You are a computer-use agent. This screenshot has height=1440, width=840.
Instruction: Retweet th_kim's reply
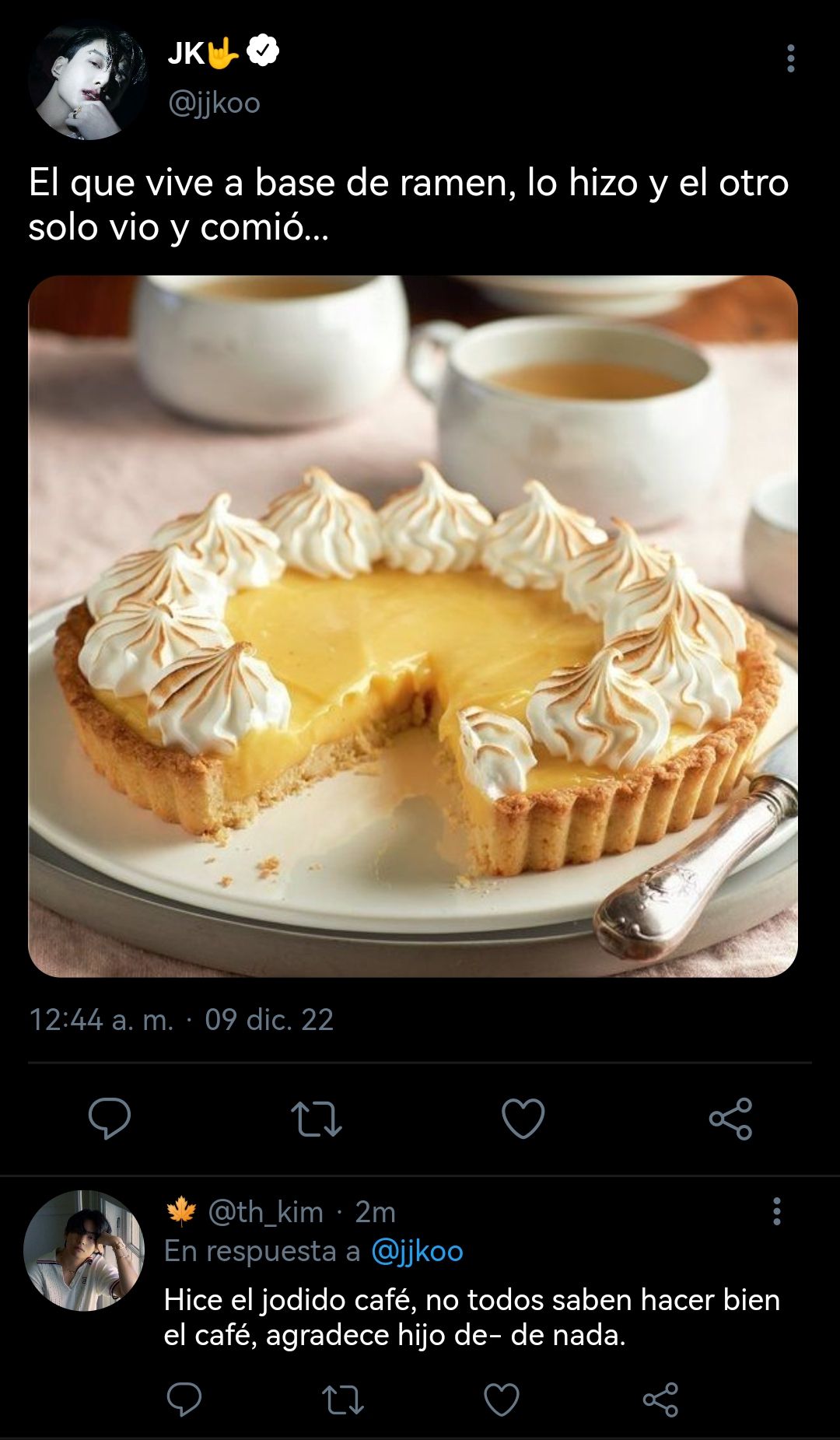pos(343,1400)
